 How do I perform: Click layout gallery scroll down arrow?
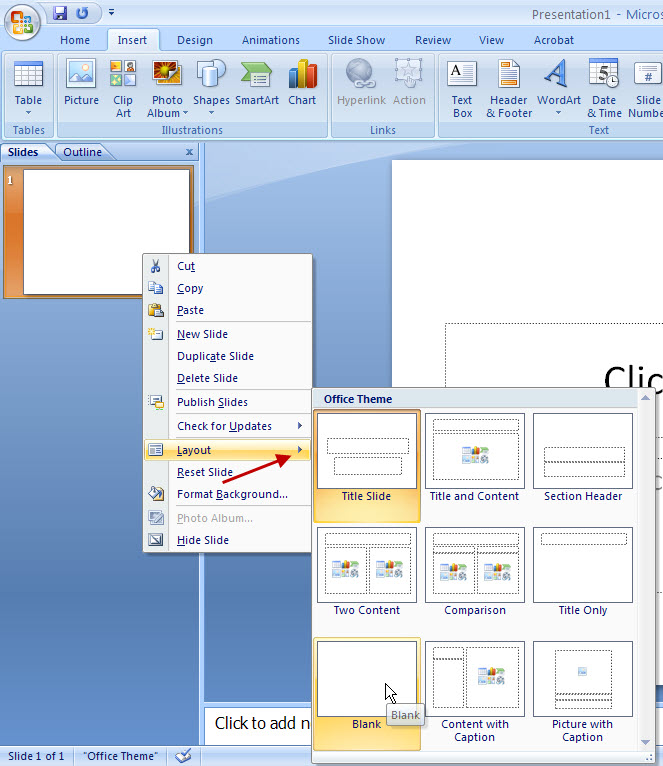pos(645,742)
